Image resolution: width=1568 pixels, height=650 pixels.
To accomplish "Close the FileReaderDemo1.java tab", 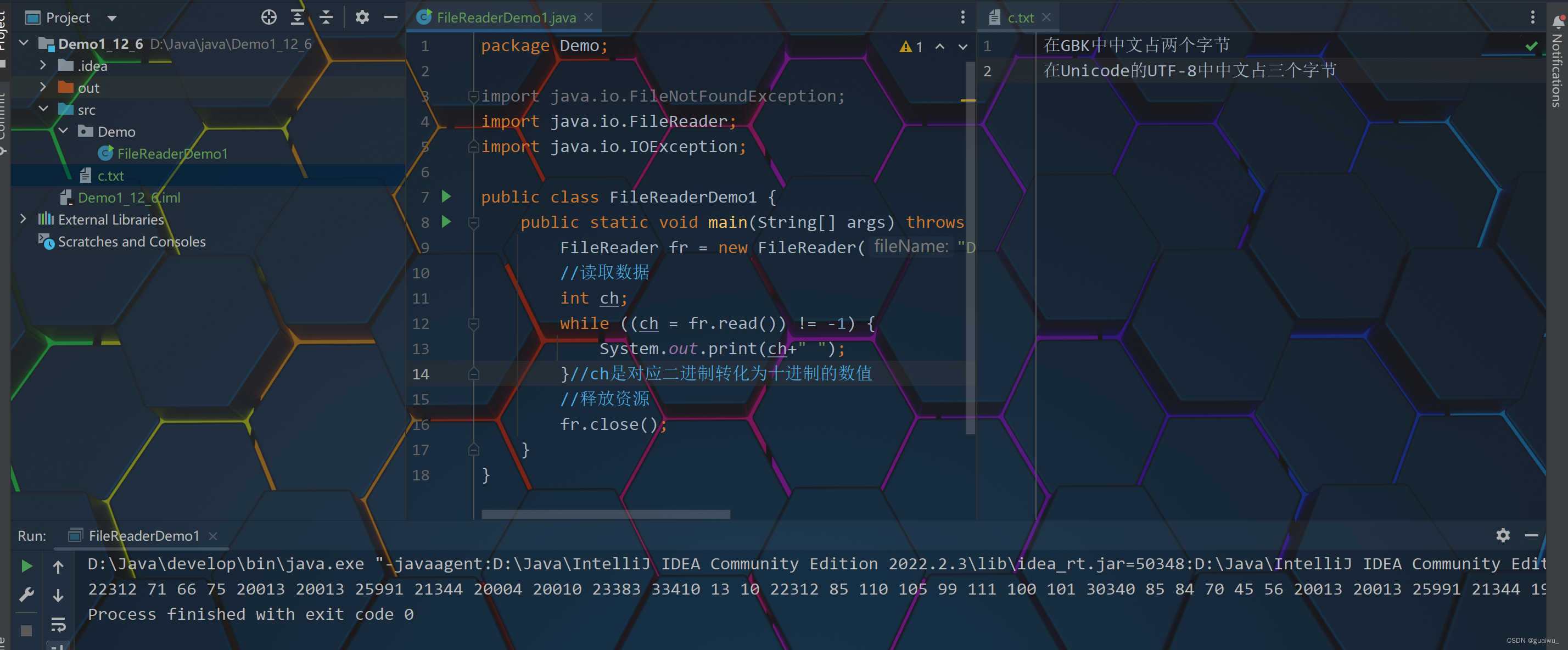I will tap(589, 18).
